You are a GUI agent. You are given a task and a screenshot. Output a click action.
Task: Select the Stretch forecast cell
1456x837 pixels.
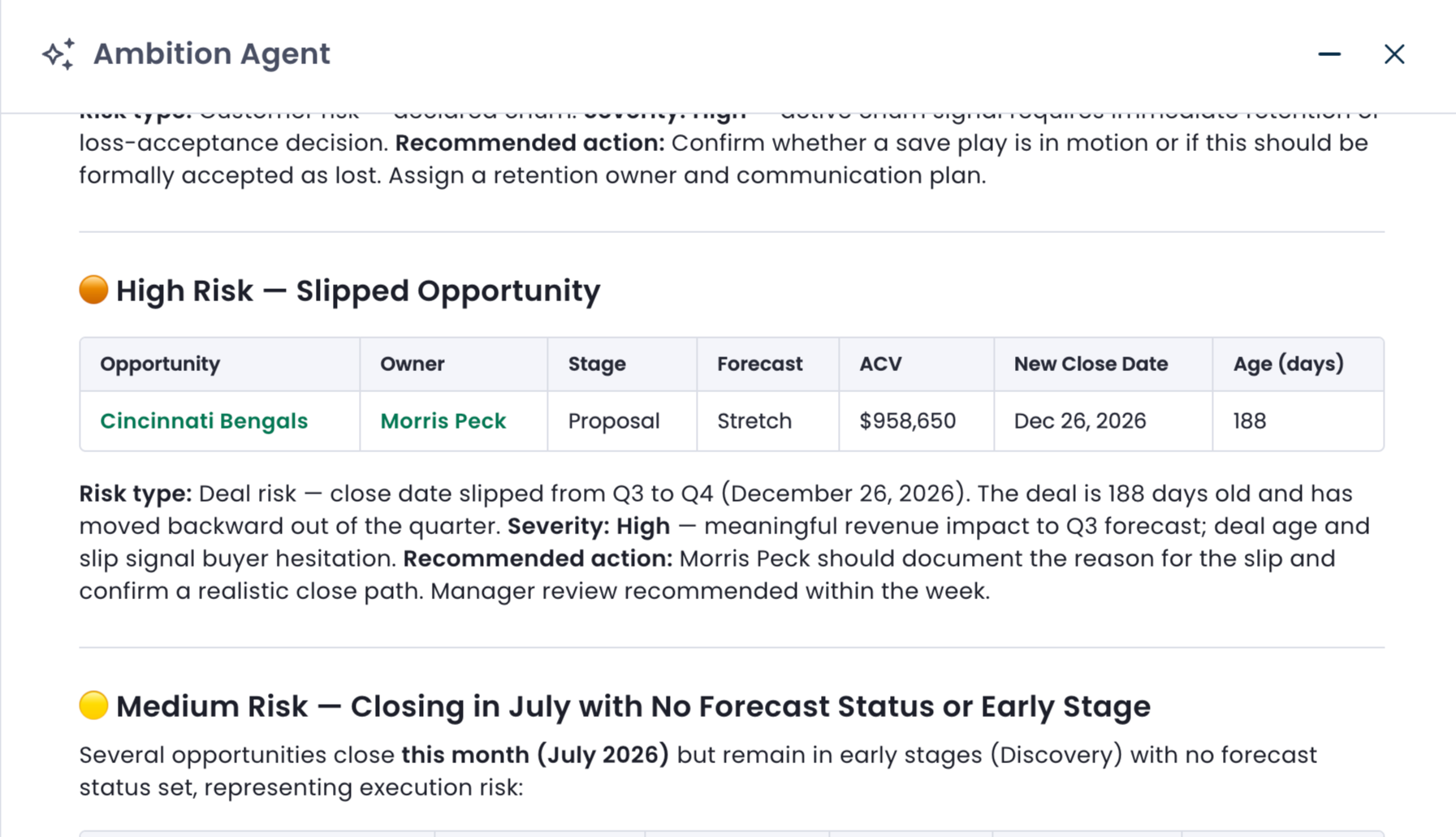tap(767, 421)
